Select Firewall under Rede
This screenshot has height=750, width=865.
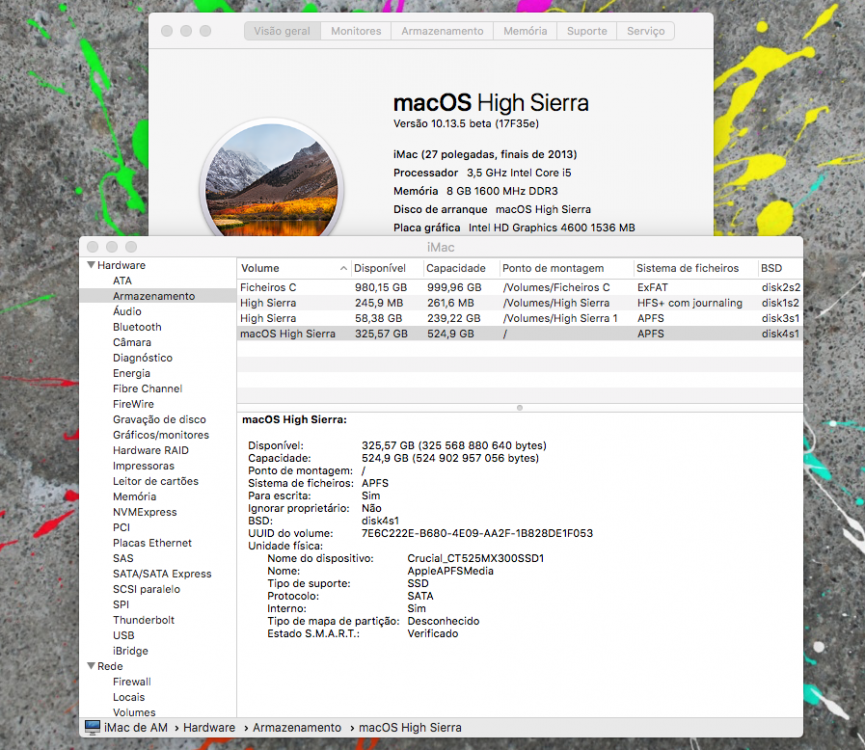[x=132, y=682]
